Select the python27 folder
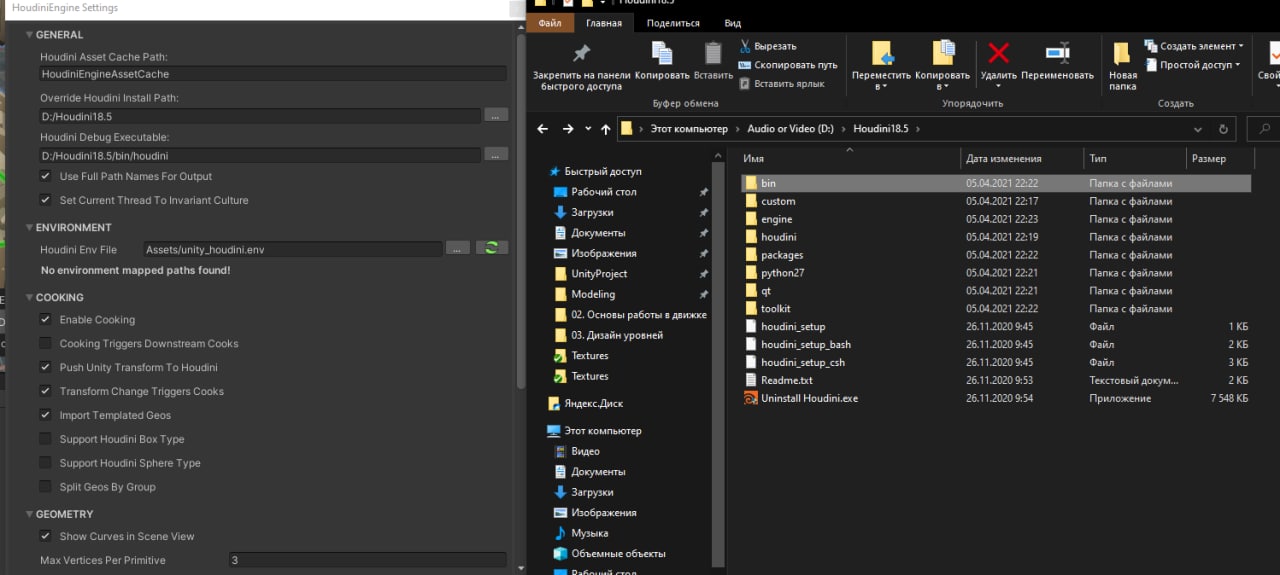 782,273
